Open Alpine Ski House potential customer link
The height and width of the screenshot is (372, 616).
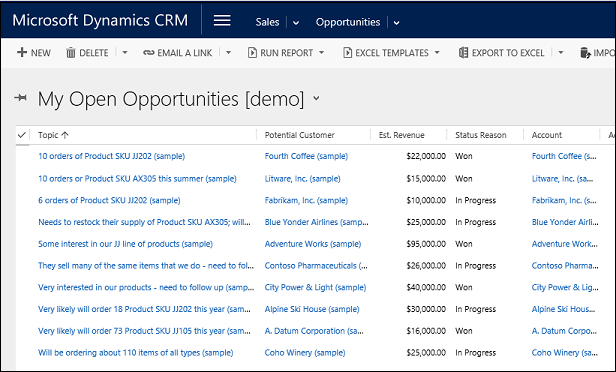[x=312, y=309]
